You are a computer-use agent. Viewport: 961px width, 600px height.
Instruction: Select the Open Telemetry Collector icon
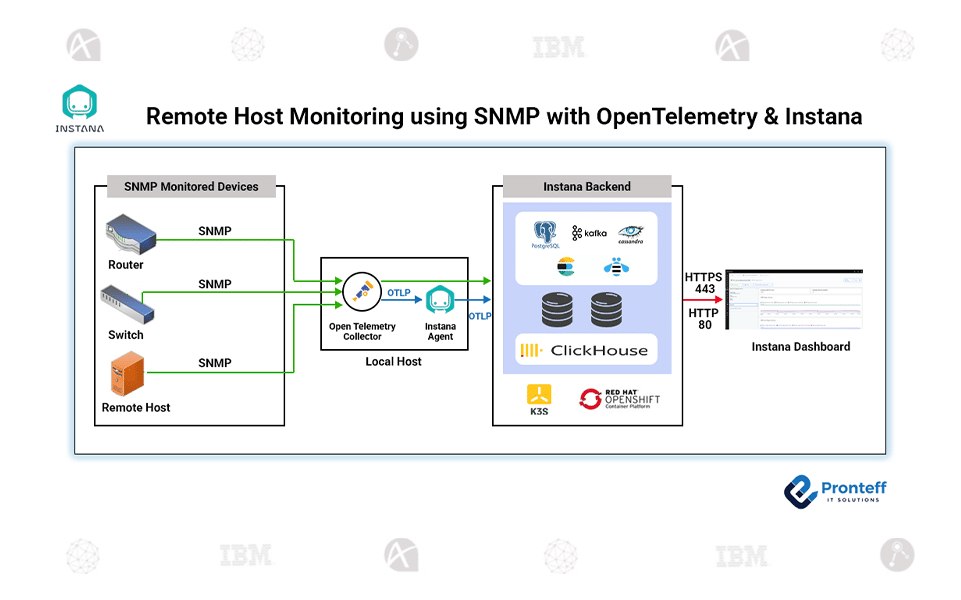click(362, 293)
